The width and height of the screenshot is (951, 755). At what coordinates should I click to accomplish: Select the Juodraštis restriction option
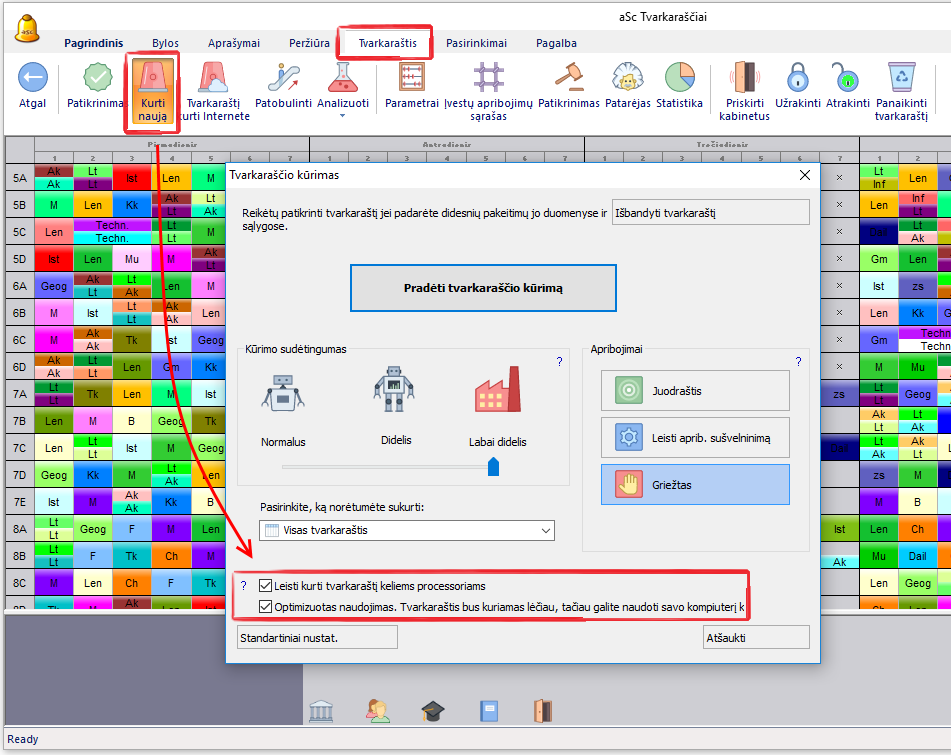(x=695, y=390)
